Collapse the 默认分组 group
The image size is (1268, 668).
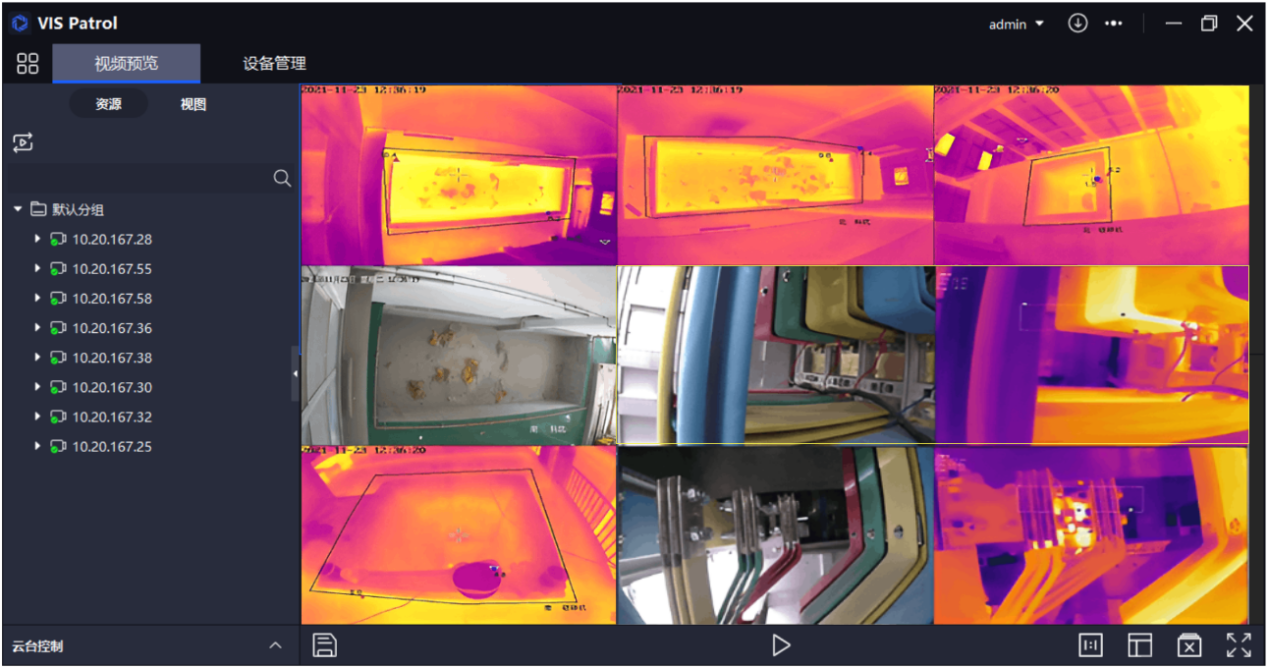[18, 209]
